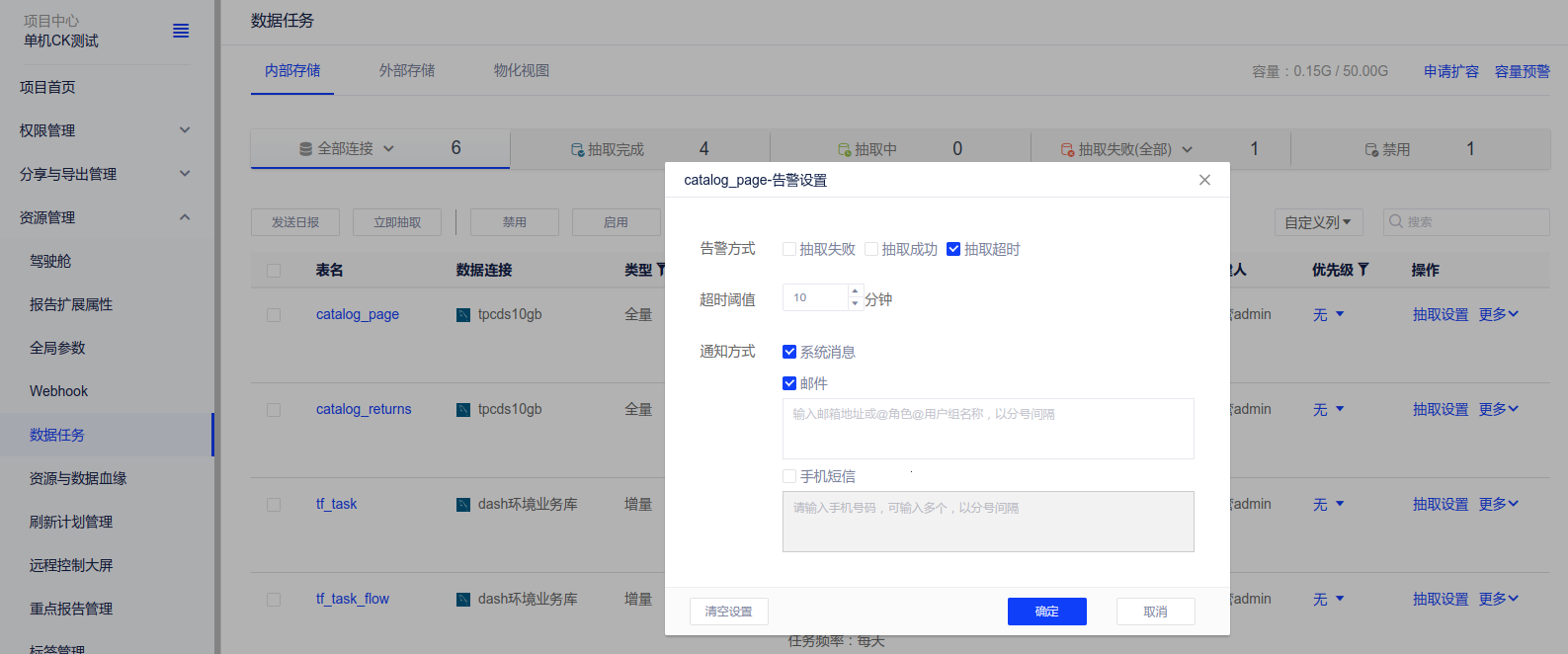Viewport: 1568px width, 654px height.
Task: Click the hamburger menu icon in sidebar header
Action: (181, 31)
